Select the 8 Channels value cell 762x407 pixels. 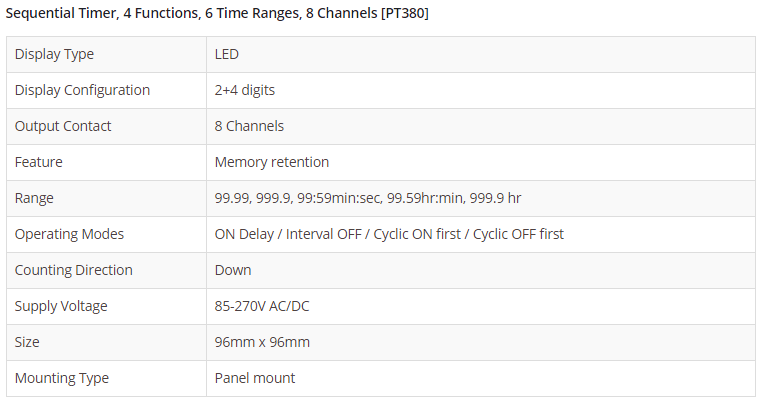pyautogui.click(x=249, y=126)
